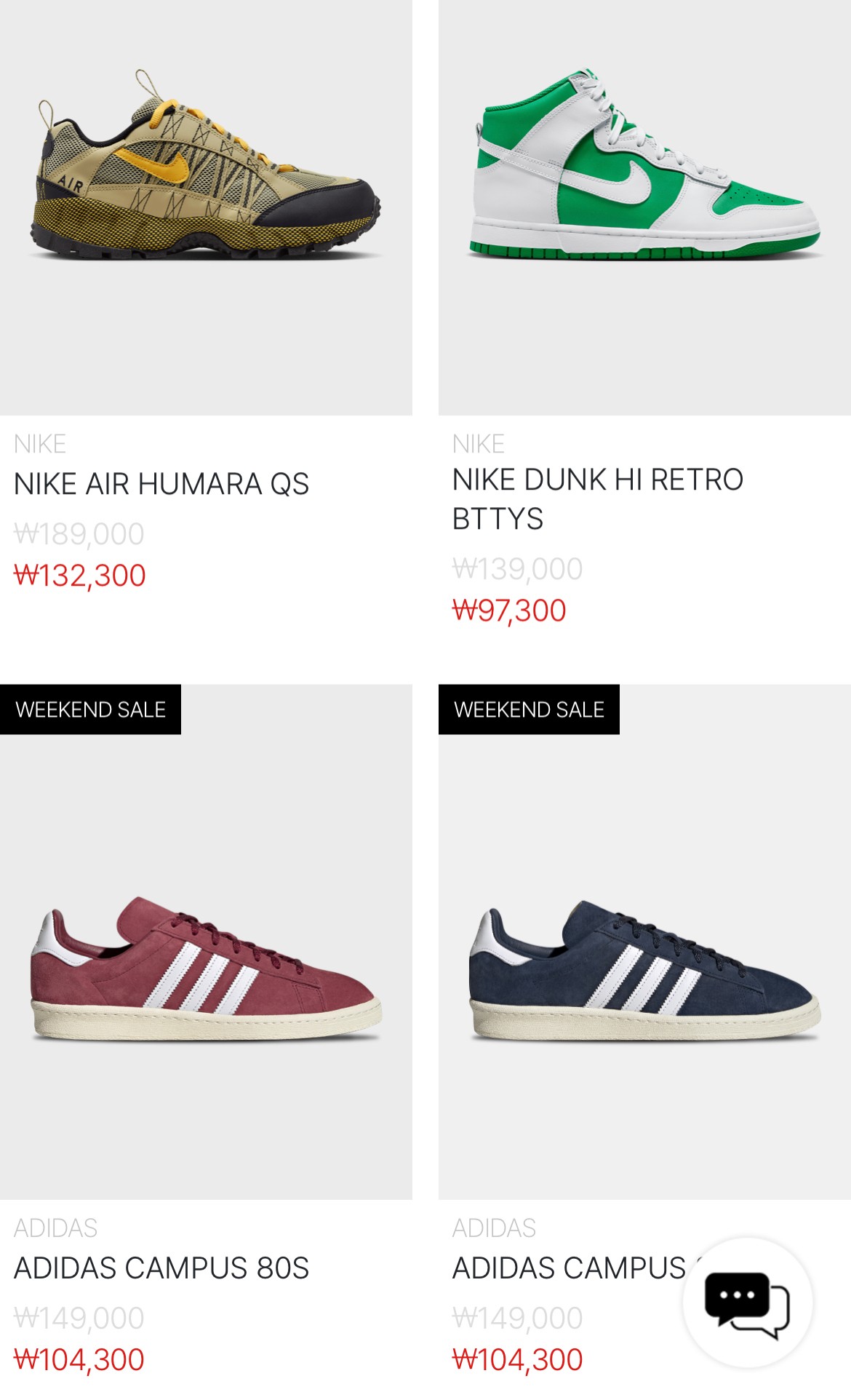Screen dimensions: 851x1400
Task: Click the ADIDAS brand label above Campus 80S
Action: 55,1228
